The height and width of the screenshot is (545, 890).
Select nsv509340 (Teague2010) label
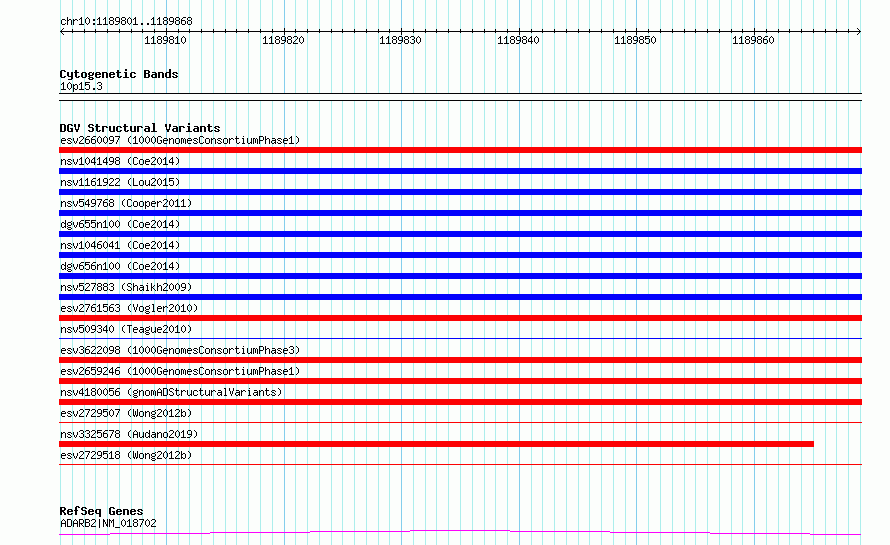126,329
